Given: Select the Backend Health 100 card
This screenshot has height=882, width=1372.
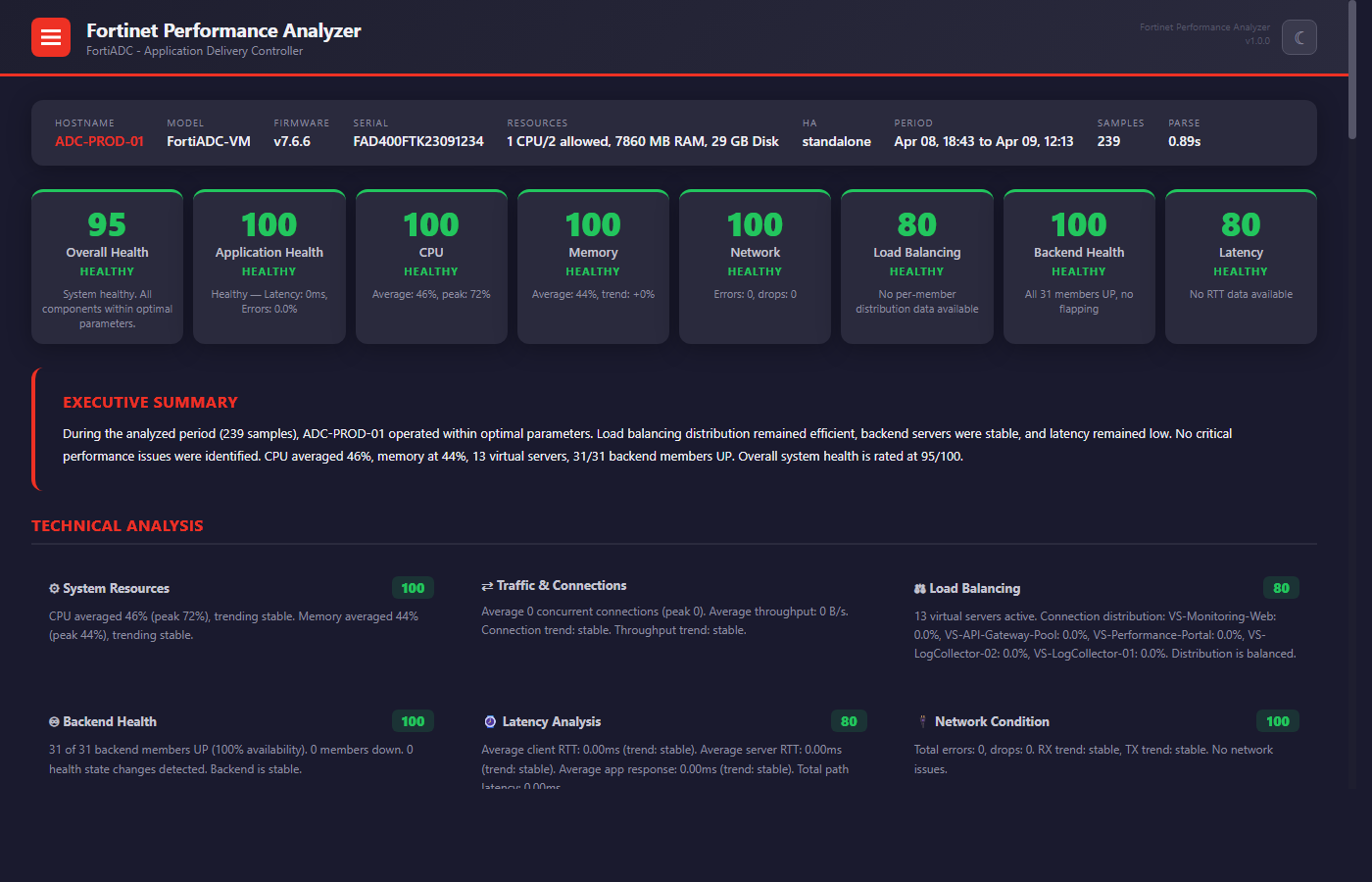Looking at the screenshot, I should [x=1079, y=266].
